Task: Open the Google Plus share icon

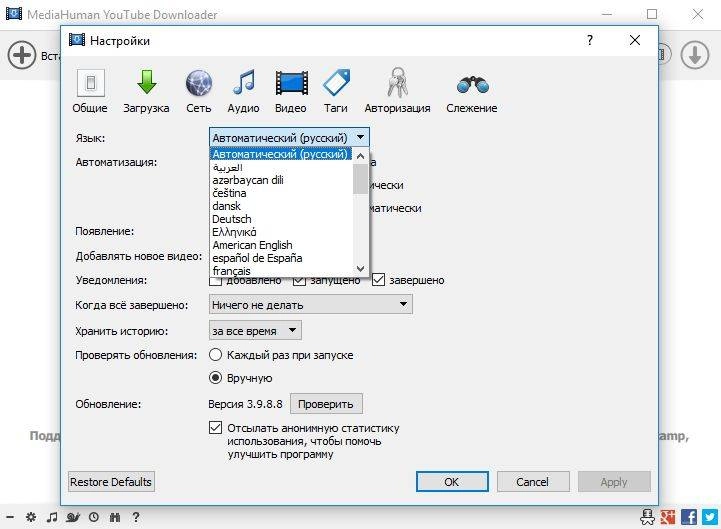Action: tap(668, 517)
